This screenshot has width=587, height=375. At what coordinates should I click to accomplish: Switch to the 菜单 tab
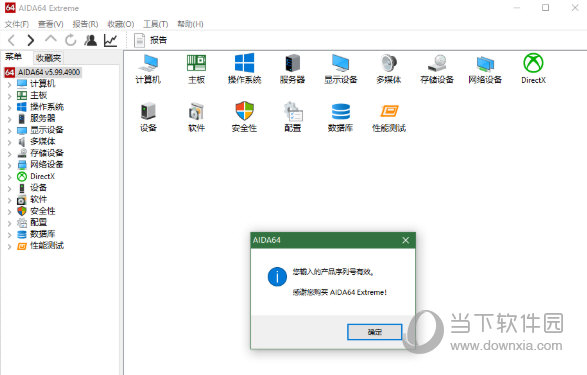point(13,57)
